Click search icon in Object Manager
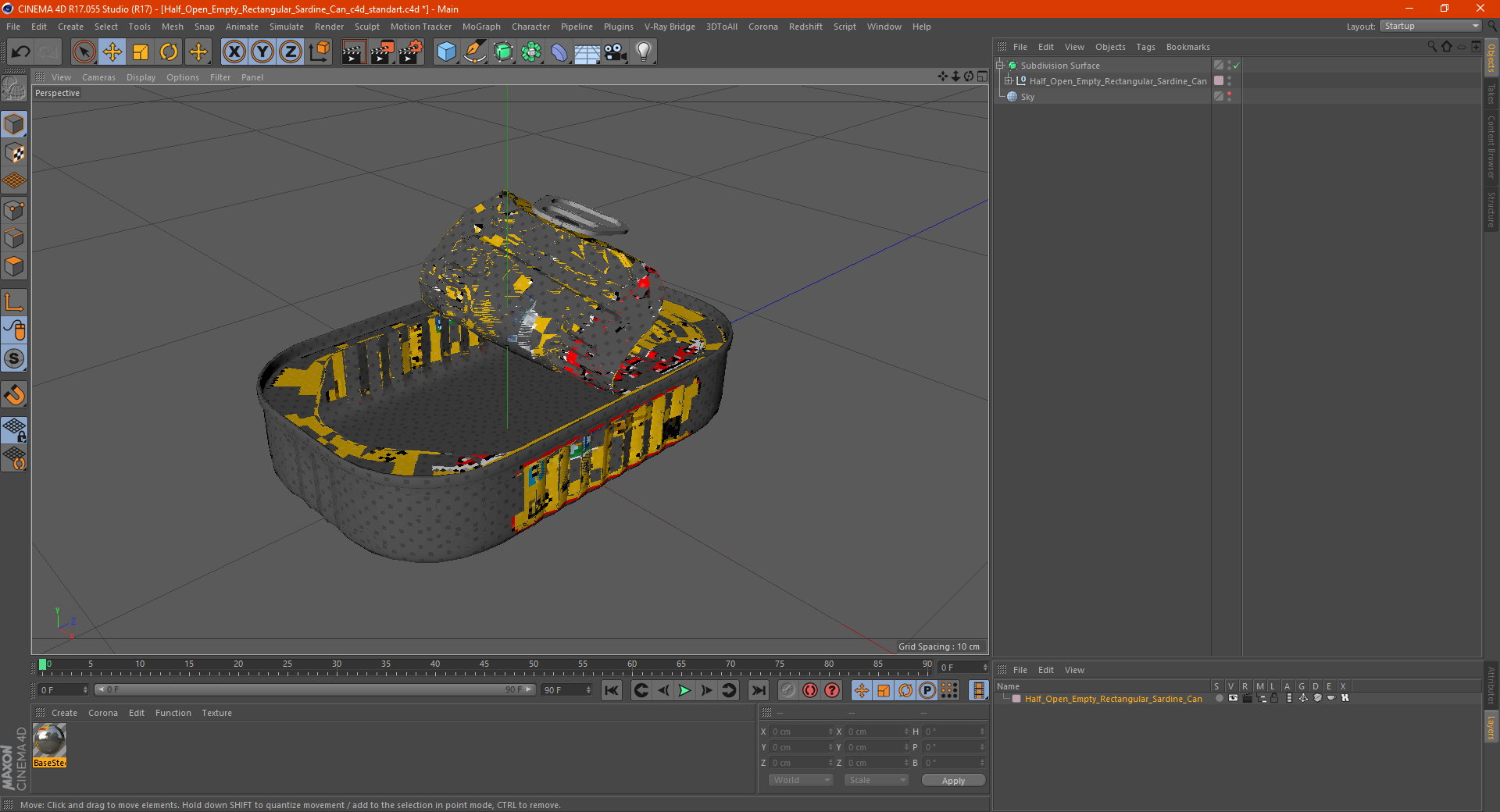 pos(1432,47)
